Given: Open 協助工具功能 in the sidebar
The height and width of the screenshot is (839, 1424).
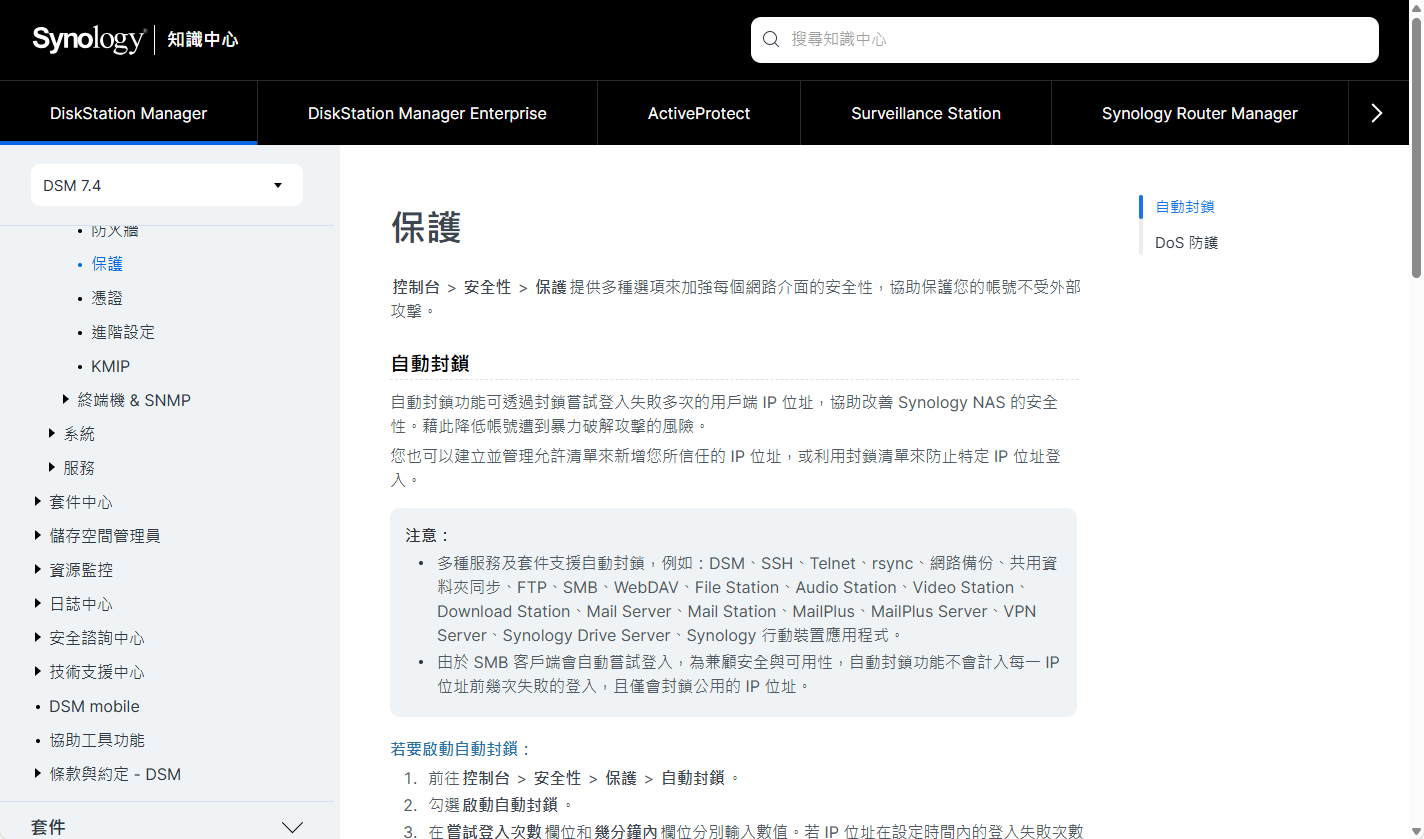Looking at the screenshot, I should [x=97, y=740].
